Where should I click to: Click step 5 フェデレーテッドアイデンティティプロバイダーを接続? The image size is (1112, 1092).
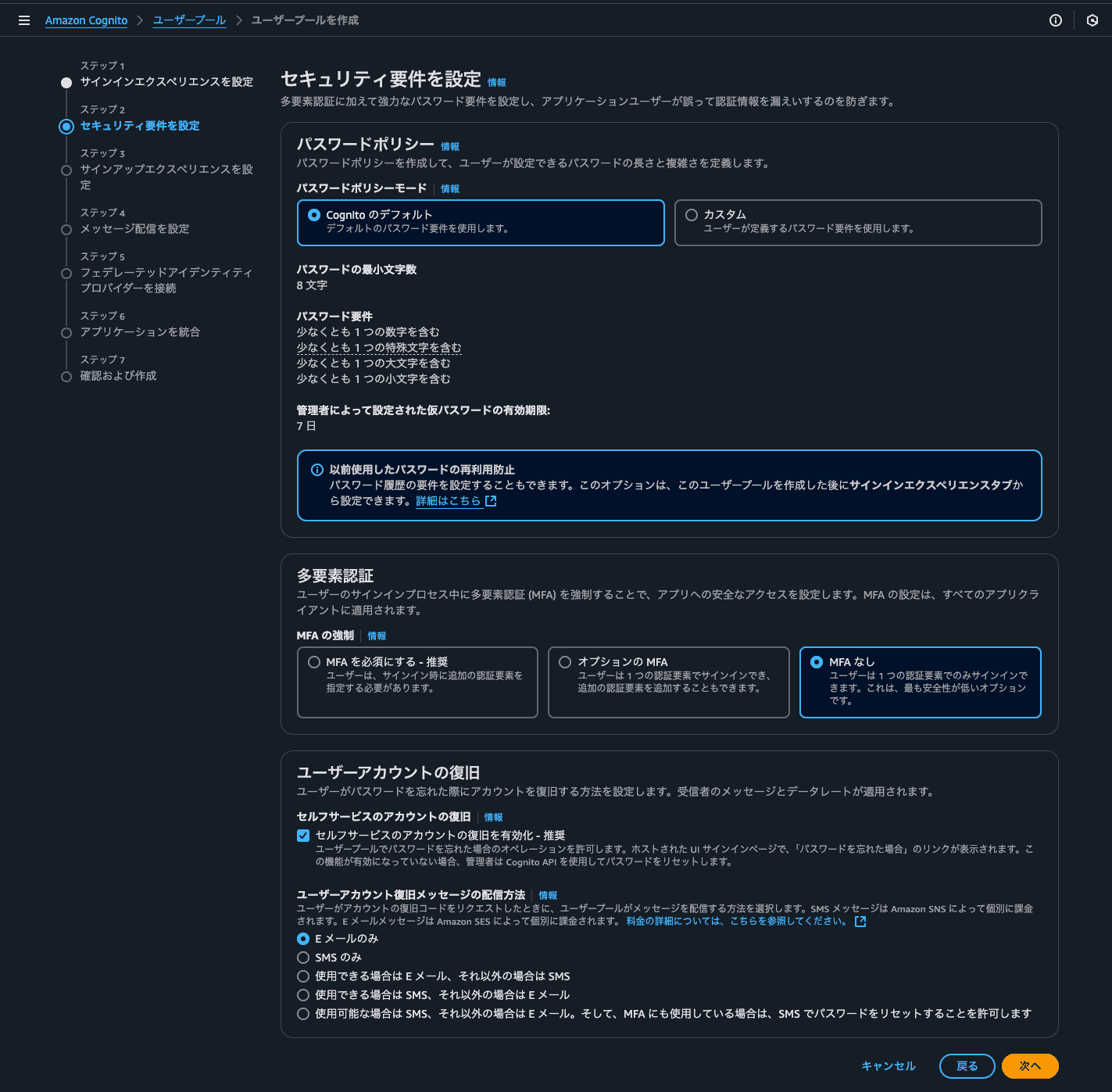coord(166,281)
